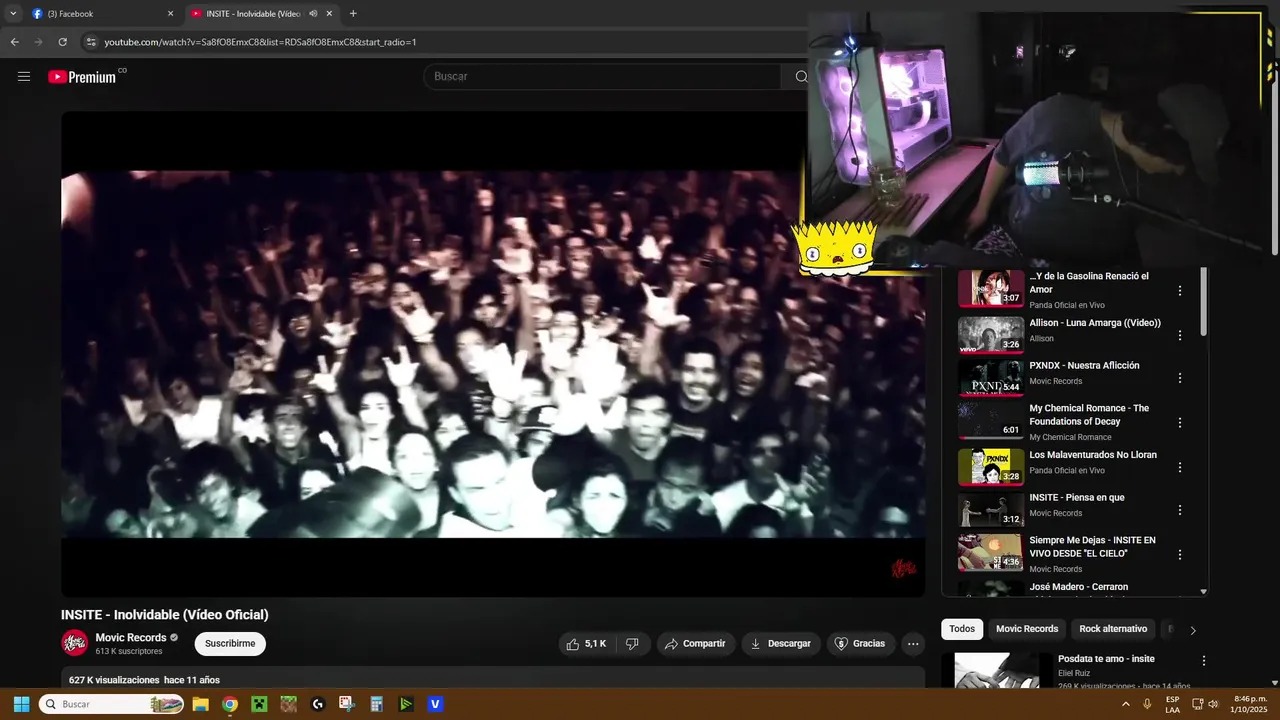Send Gracias to the channel
Screen dimensions: 1280x720
pyautogui.click(x=860, y=644)
